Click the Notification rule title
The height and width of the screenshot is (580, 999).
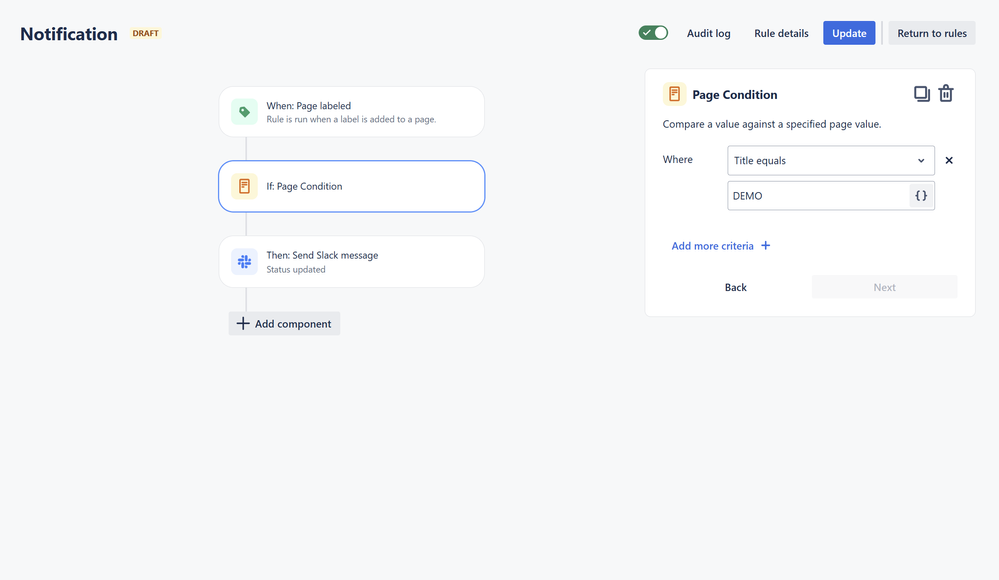coord(69,34)
